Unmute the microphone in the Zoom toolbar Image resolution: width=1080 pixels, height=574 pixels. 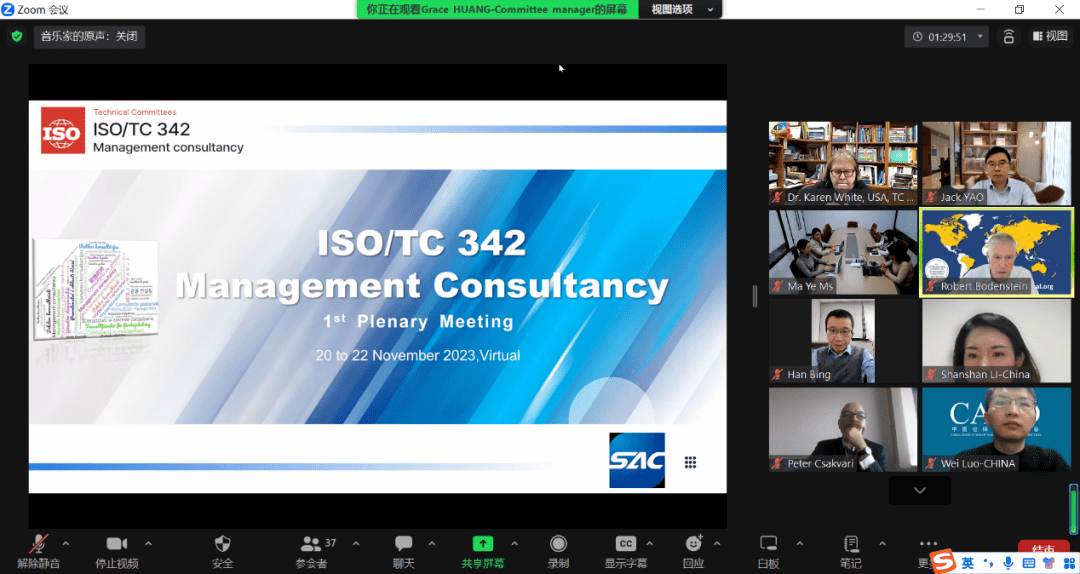click(x=39, y=544)
